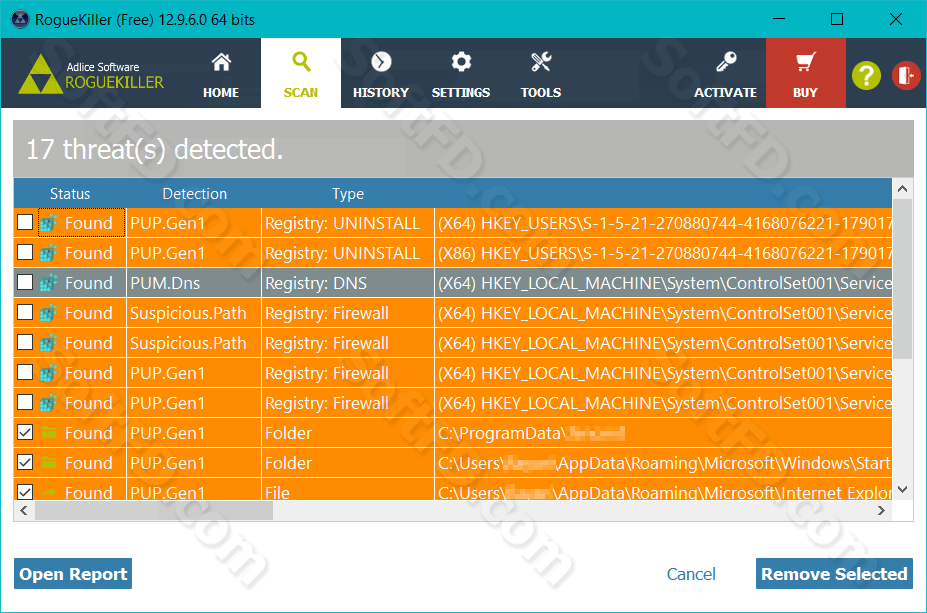Click the ACTIVATE label

(x=725, y=93)
